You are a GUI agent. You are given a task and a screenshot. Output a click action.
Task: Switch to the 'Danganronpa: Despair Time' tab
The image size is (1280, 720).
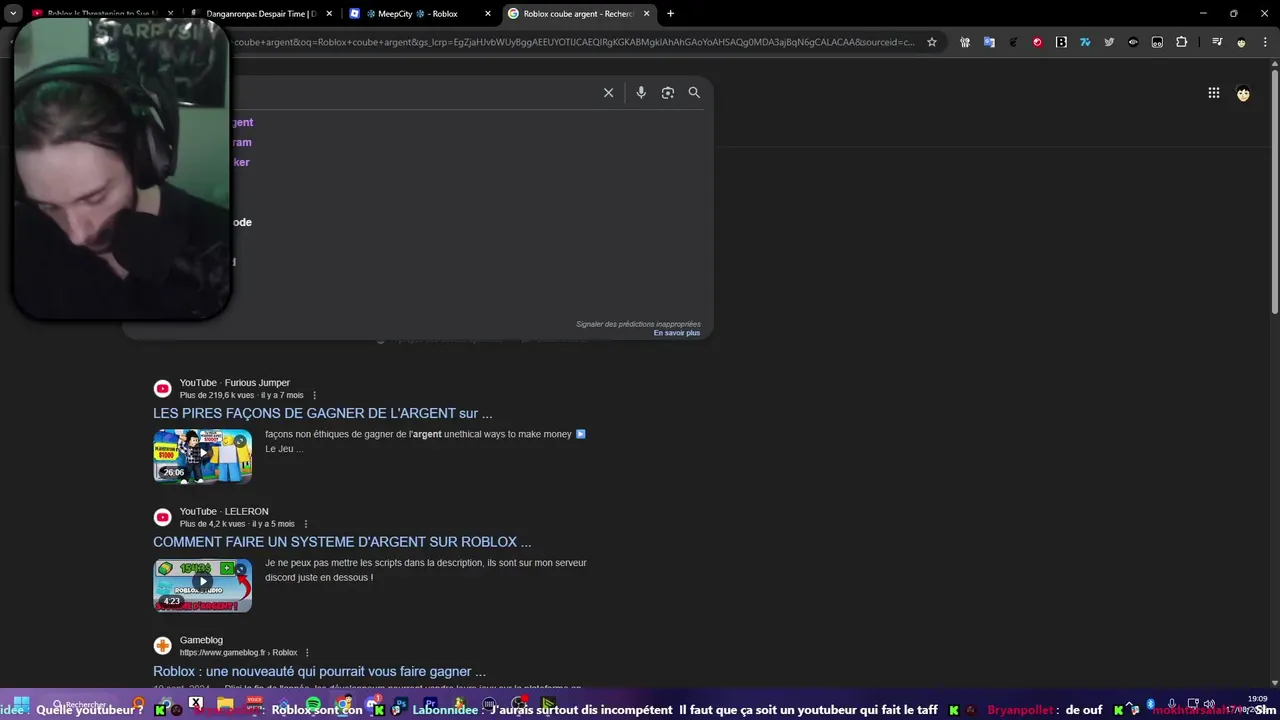pyautogui.click(x=261, y=14)
